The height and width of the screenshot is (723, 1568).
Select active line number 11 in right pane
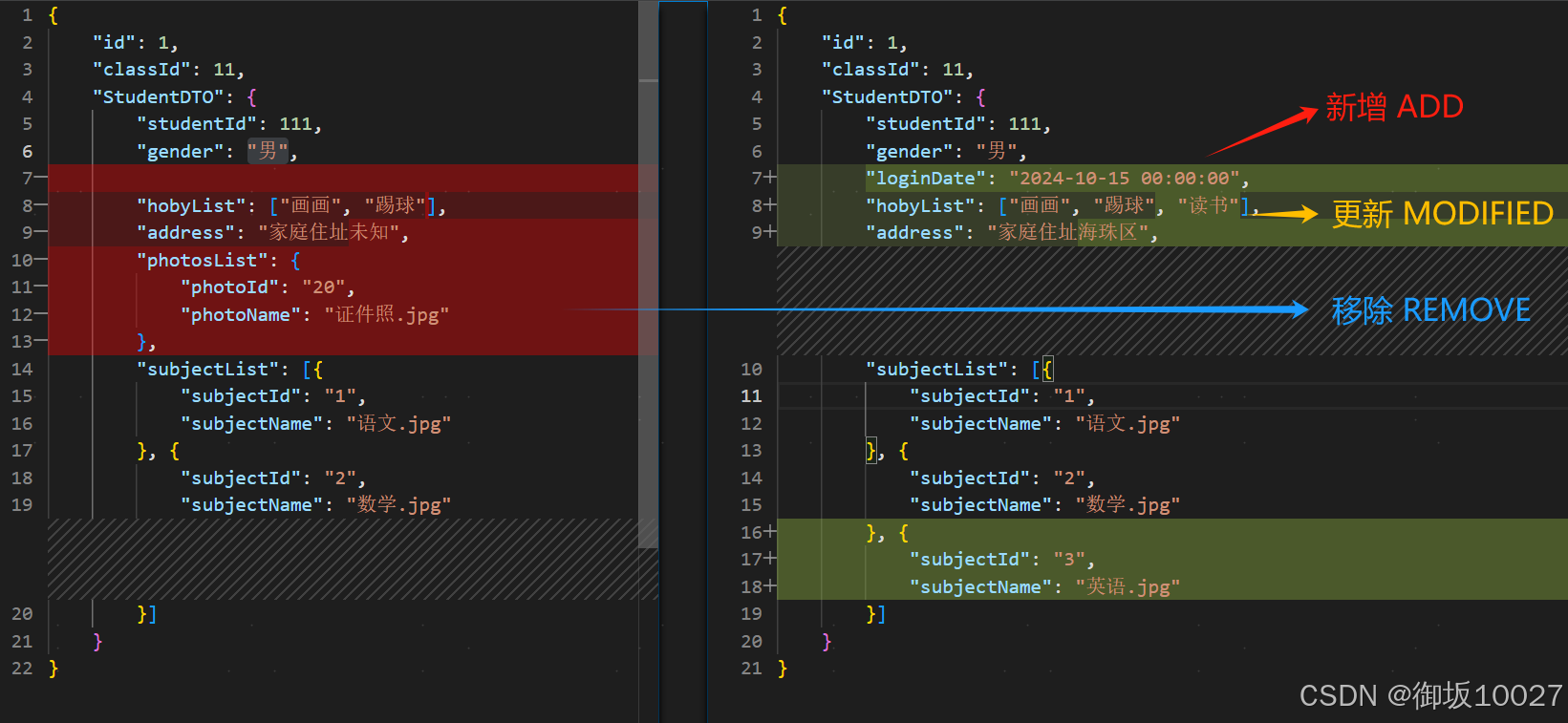click(751, 395)
